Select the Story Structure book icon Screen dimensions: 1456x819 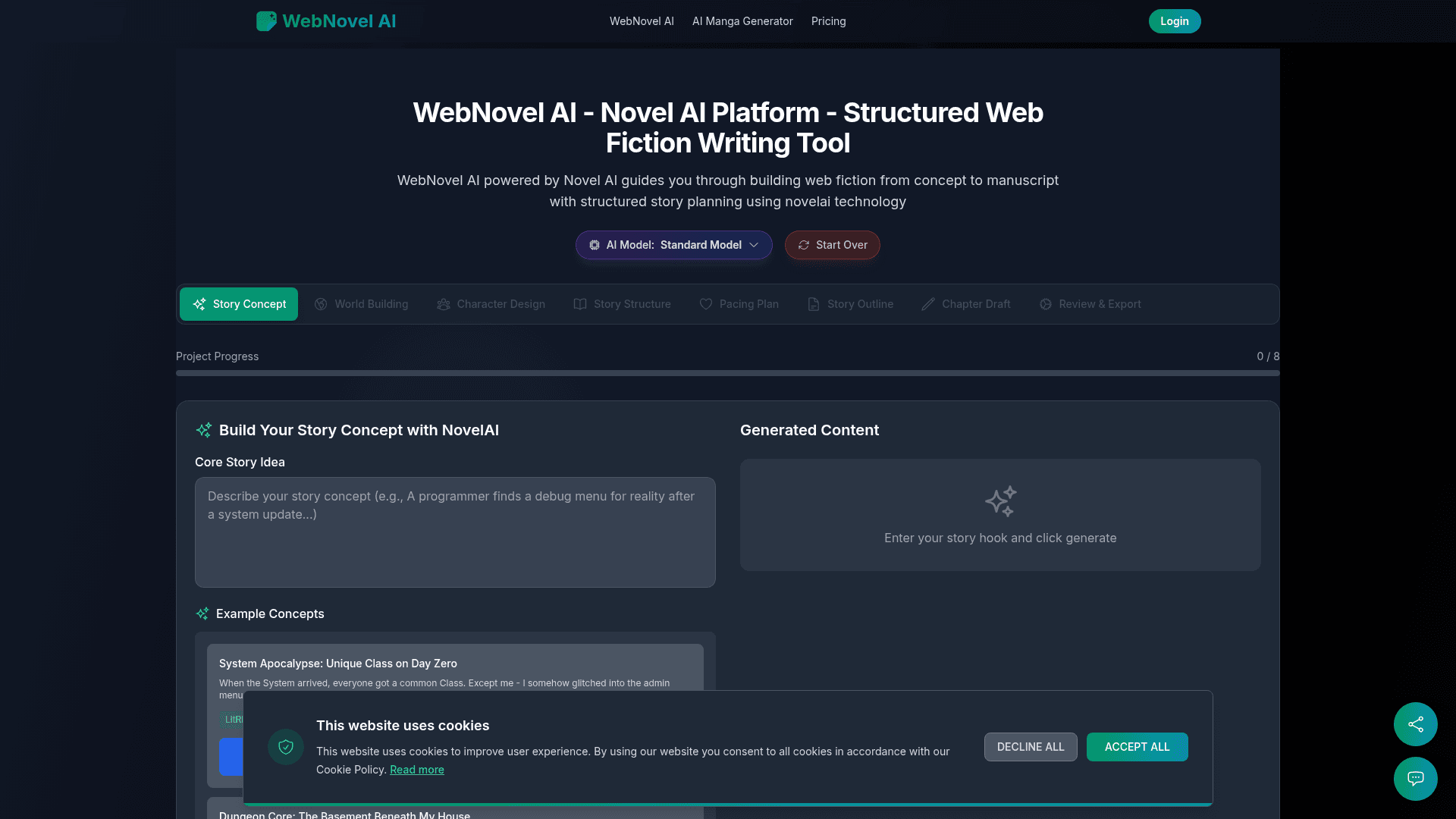pyautogui.click(x=579, y=304)
